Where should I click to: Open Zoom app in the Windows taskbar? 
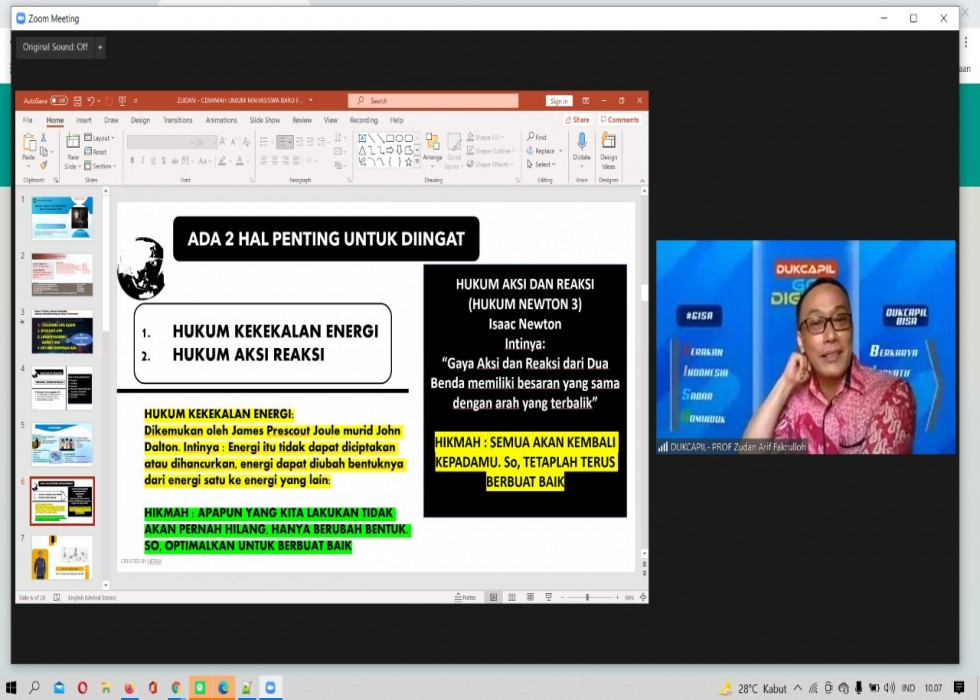point(269,688)
